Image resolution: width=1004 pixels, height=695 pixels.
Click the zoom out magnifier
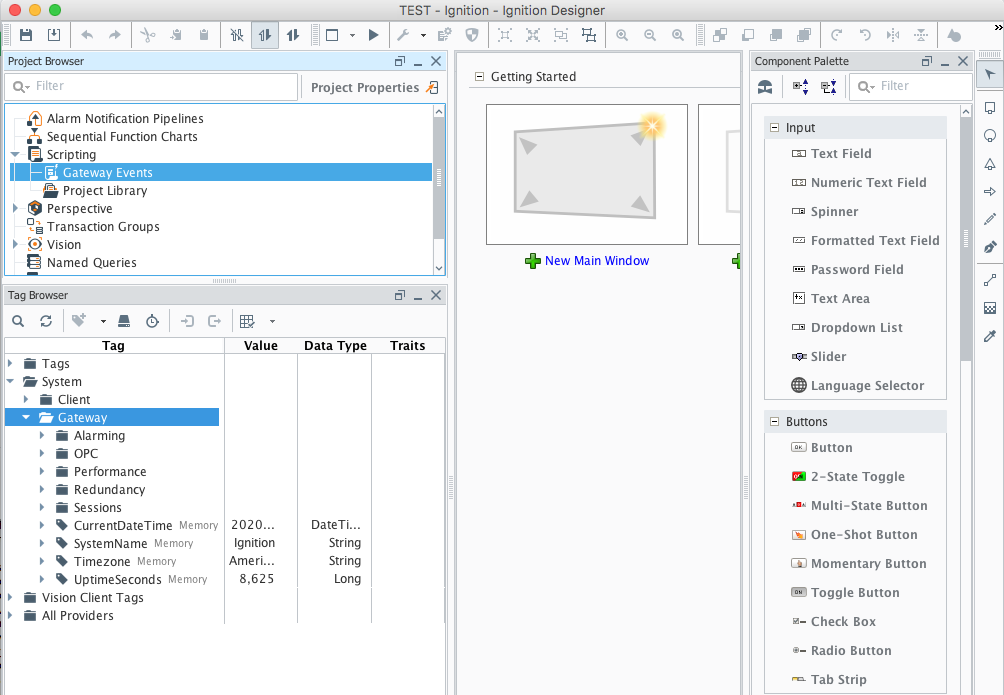pyautogui.click(x=650, y=35)
